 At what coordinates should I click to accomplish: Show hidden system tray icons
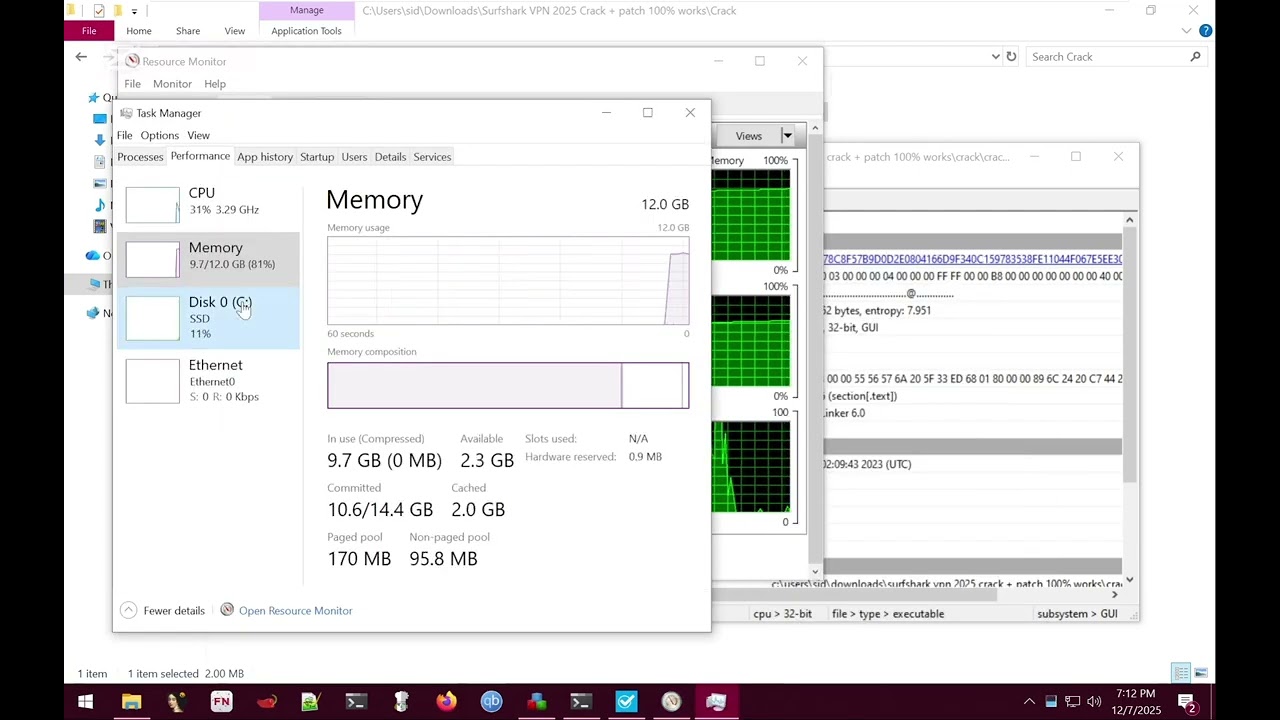click(x=1029, y=702)
